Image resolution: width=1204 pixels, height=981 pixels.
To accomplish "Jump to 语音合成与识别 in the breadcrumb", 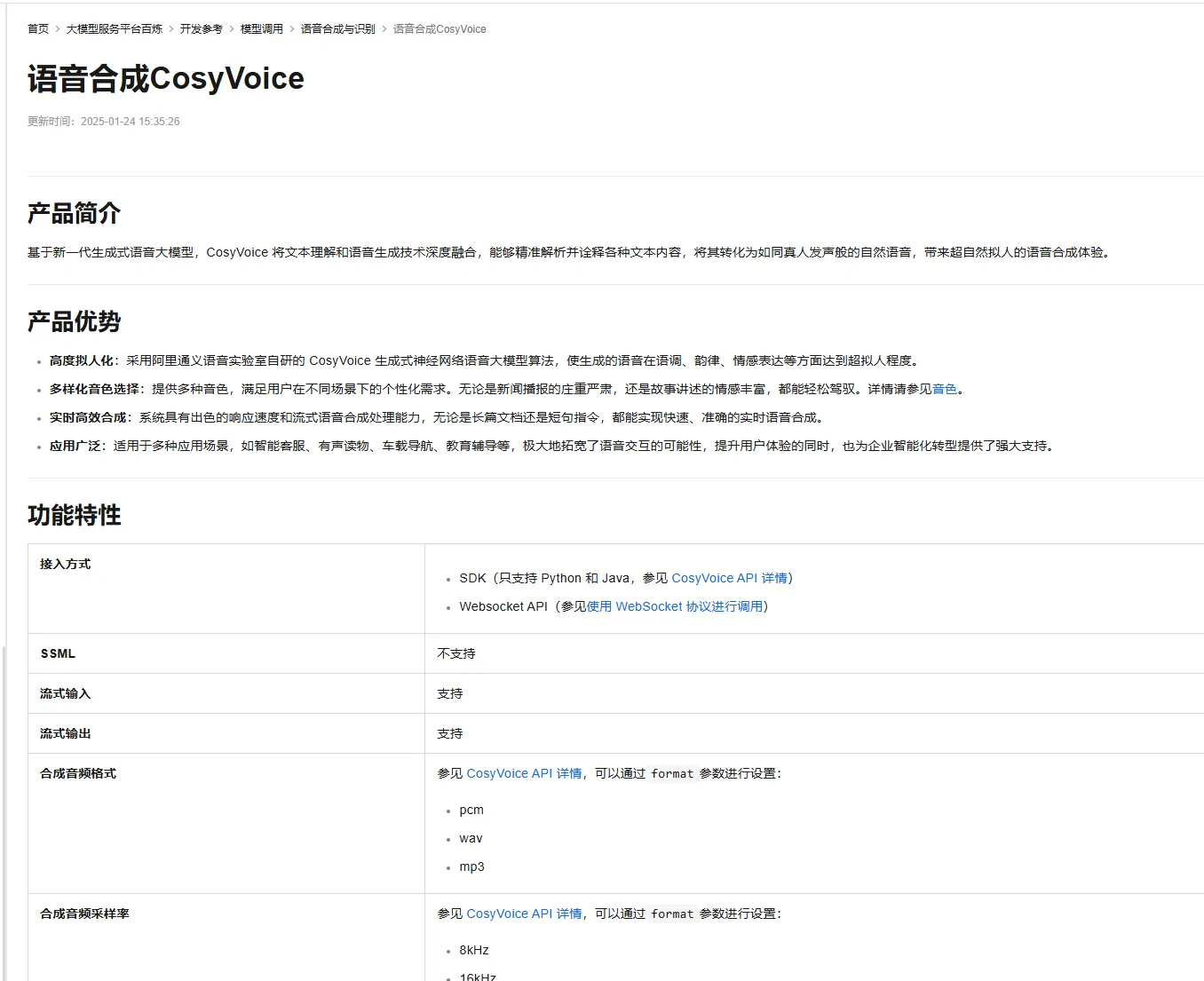I will tap(338, 29).
